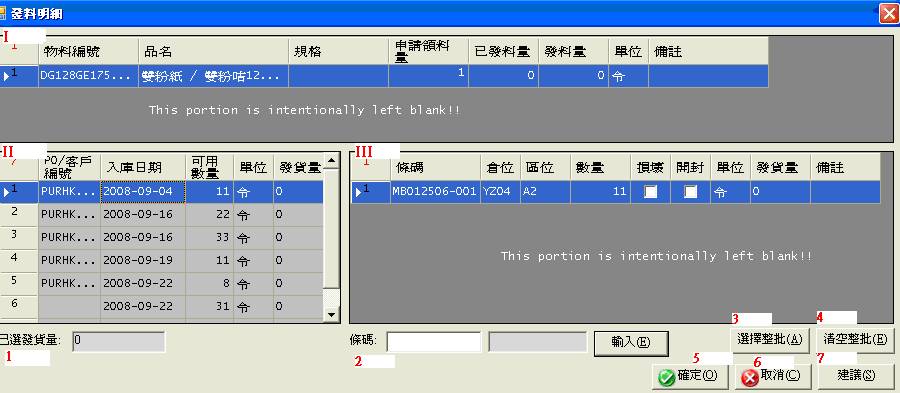Click the 損壞 column header

pyautogui.click(x=650, y=168)
